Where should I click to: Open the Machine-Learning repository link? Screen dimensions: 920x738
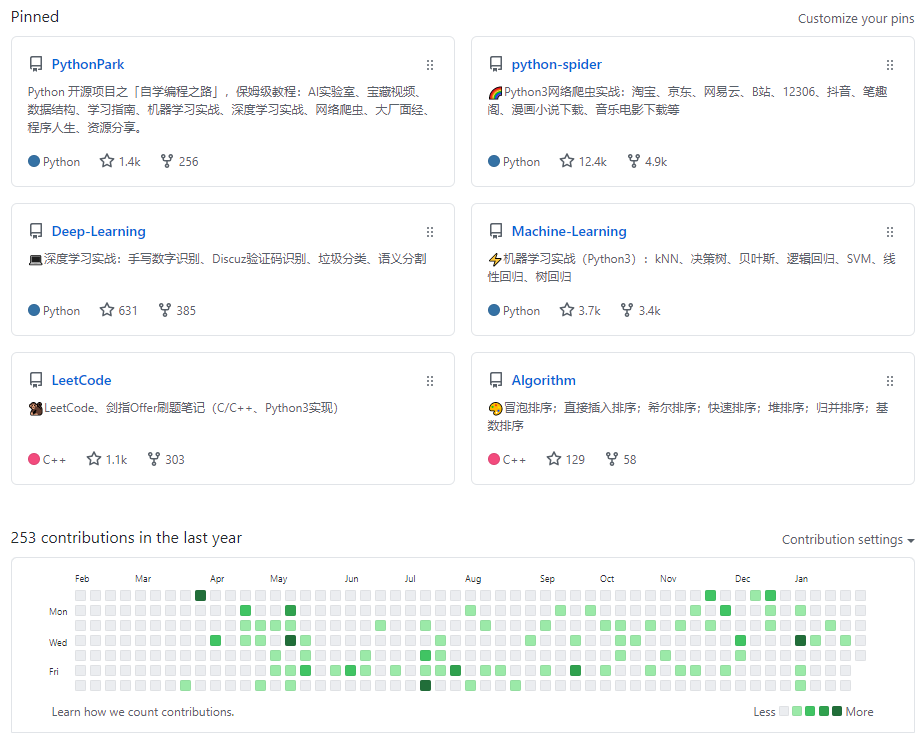[569, 232]
